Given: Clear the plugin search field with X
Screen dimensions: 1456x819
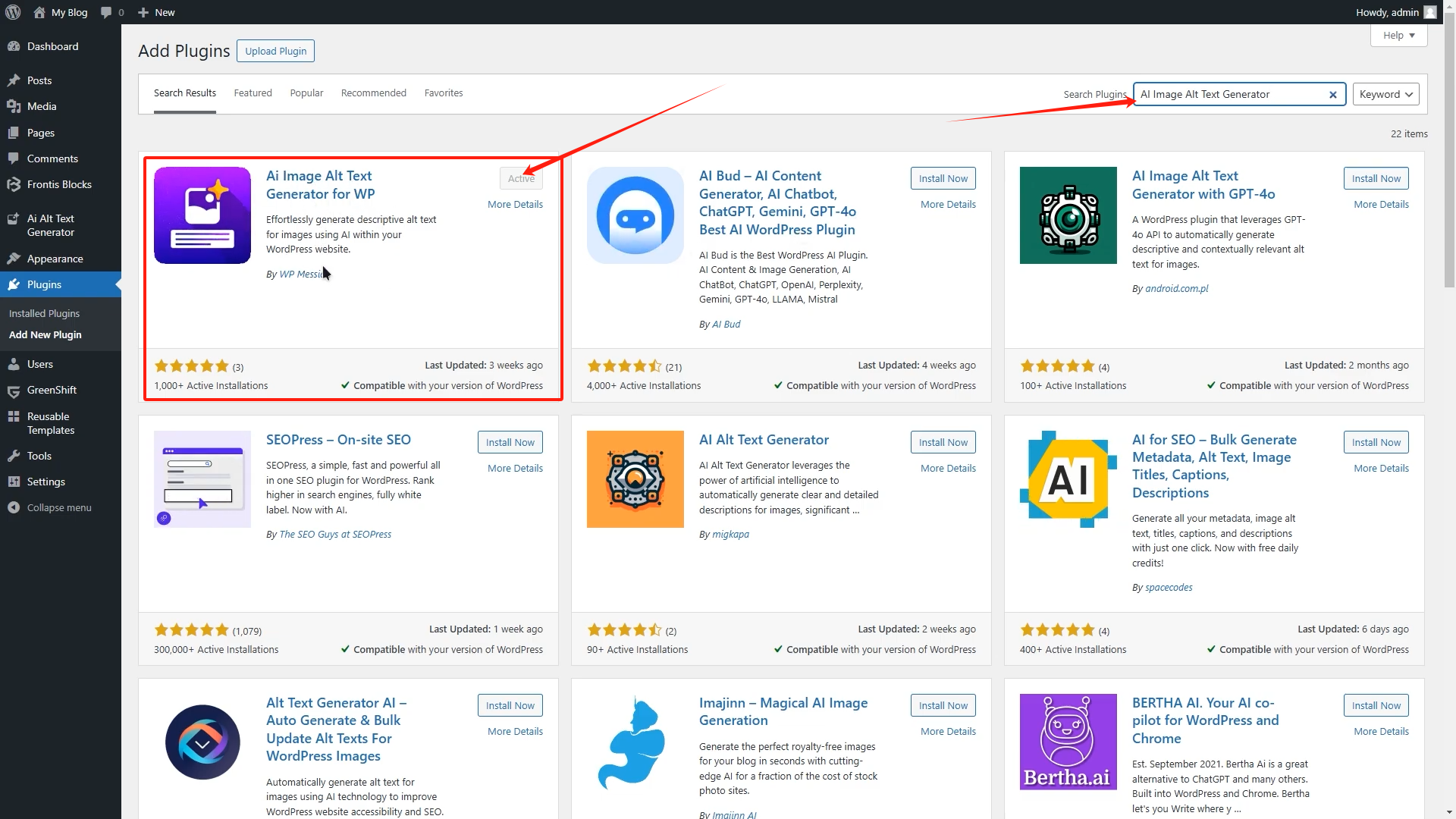Looking at the screenshot, I should pos(1332,95).
